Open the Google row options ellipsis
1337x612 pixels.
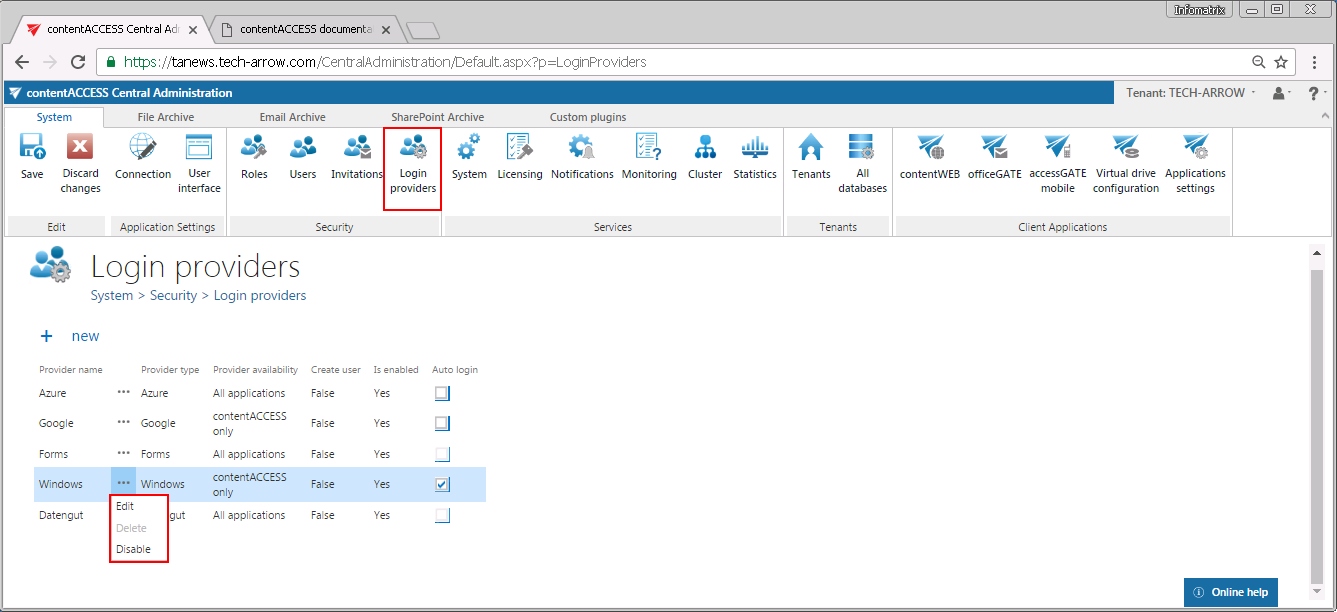click(x=123, y=423)
